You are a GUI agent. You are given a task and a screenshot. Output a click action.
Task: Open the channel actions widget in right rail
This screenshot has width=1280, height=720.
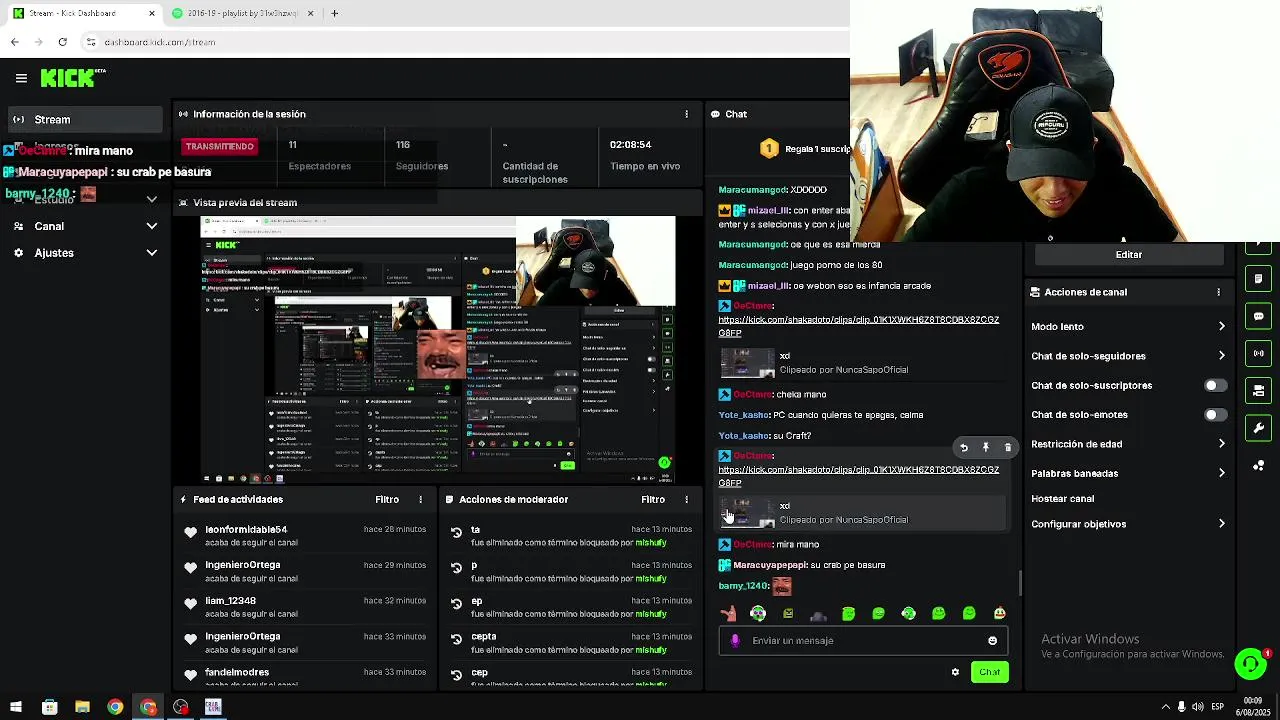coord(1258,390)
